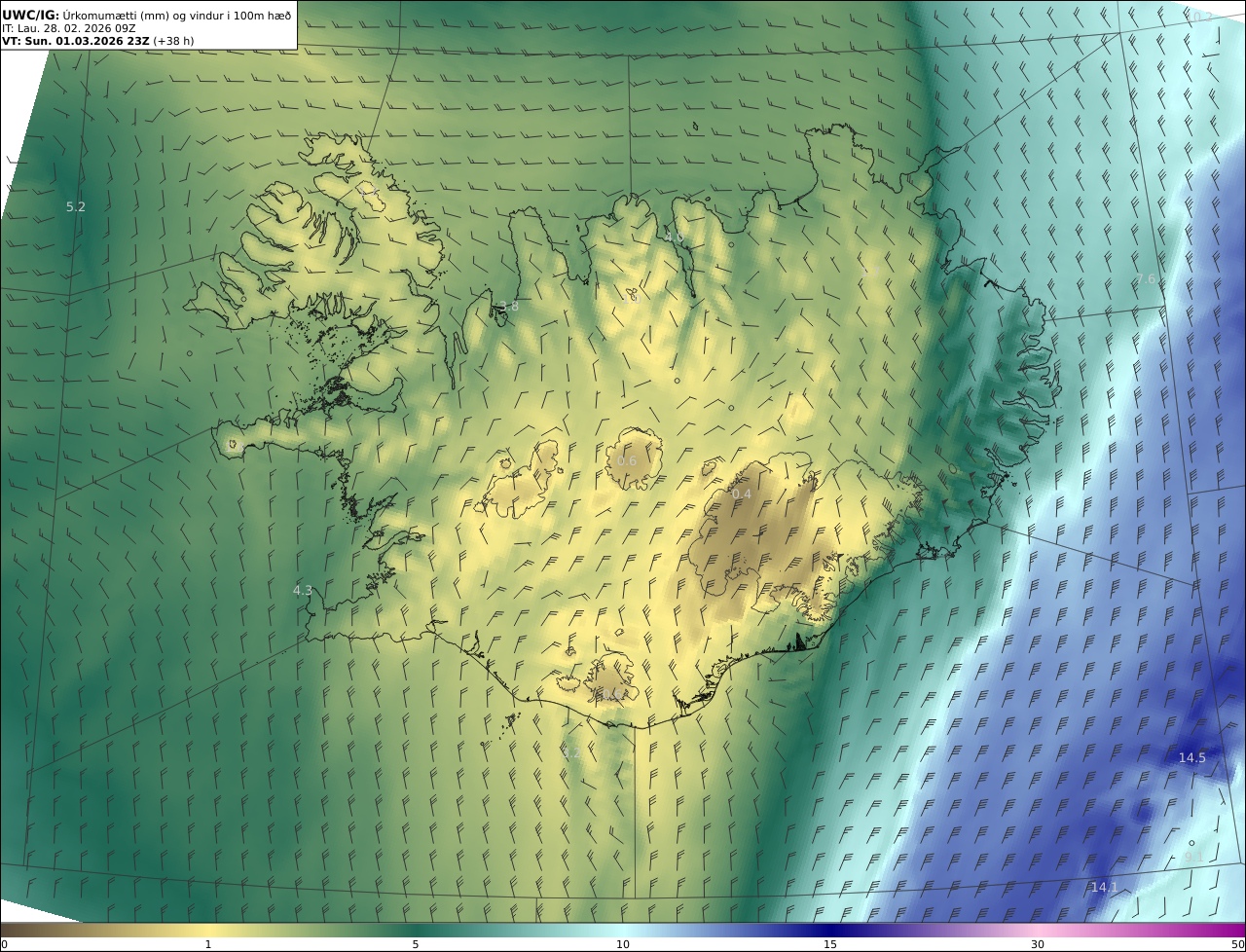Click the 14.5 precipitation value label

coord(1192,757)
